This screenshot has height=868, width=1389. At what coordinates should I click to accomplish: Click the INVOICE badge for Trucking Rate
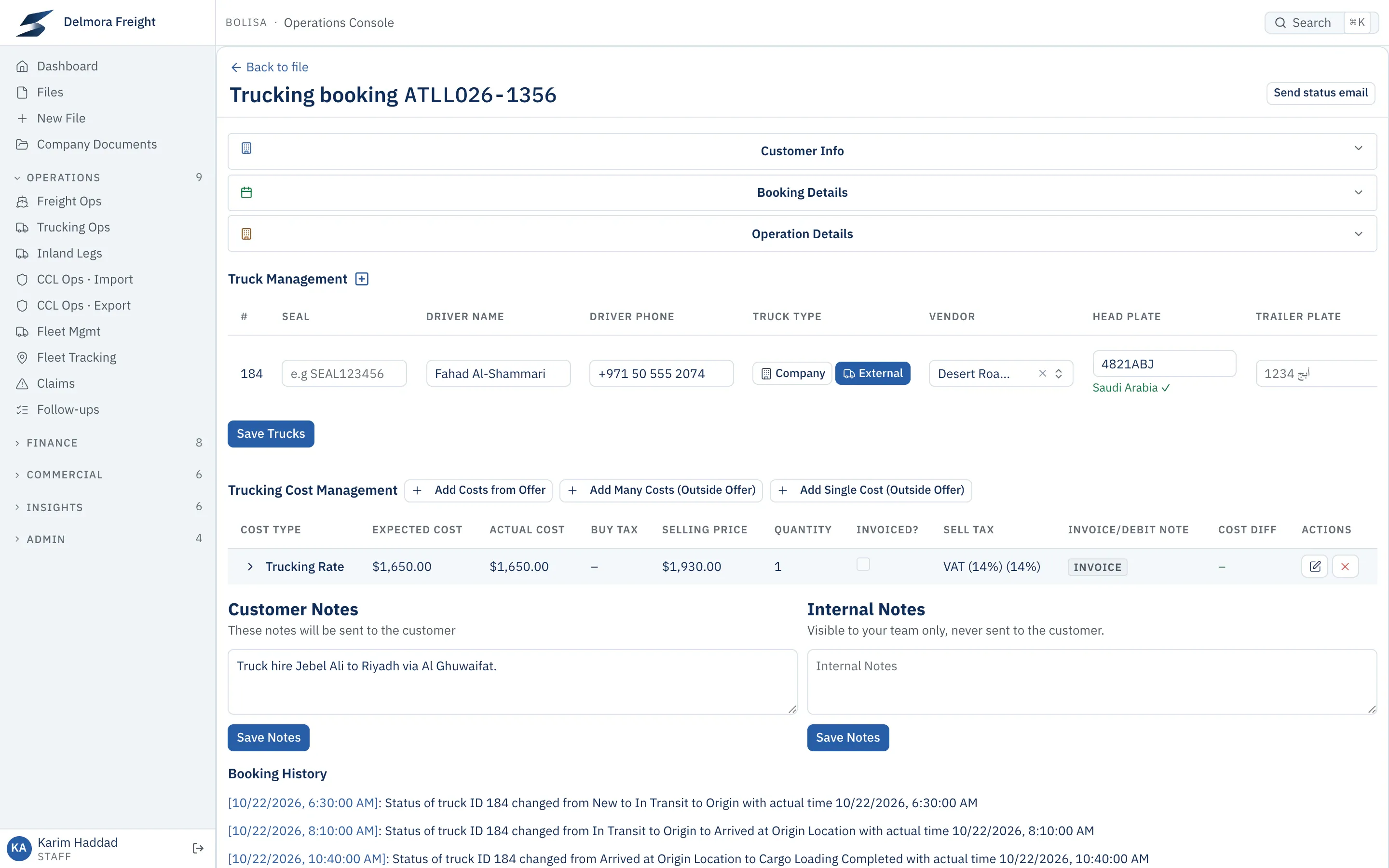1097,567
